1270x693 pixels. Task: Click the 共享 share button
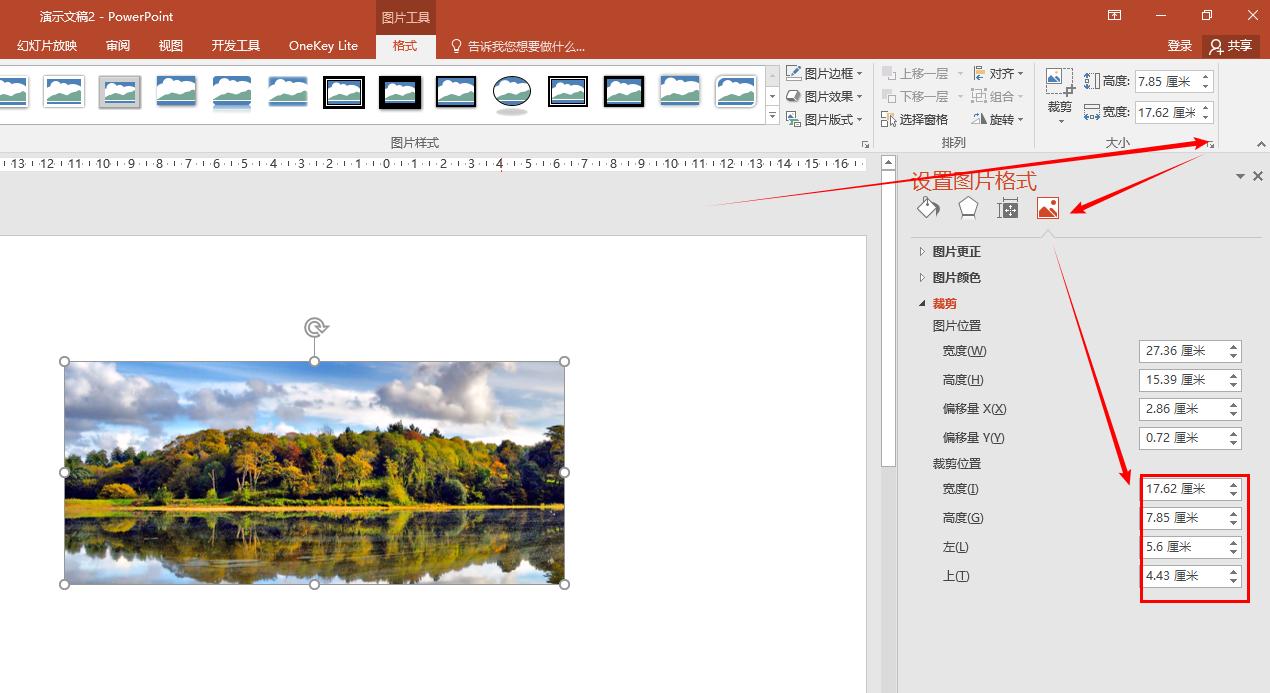pyautogui.click(x=1230, y=46)
